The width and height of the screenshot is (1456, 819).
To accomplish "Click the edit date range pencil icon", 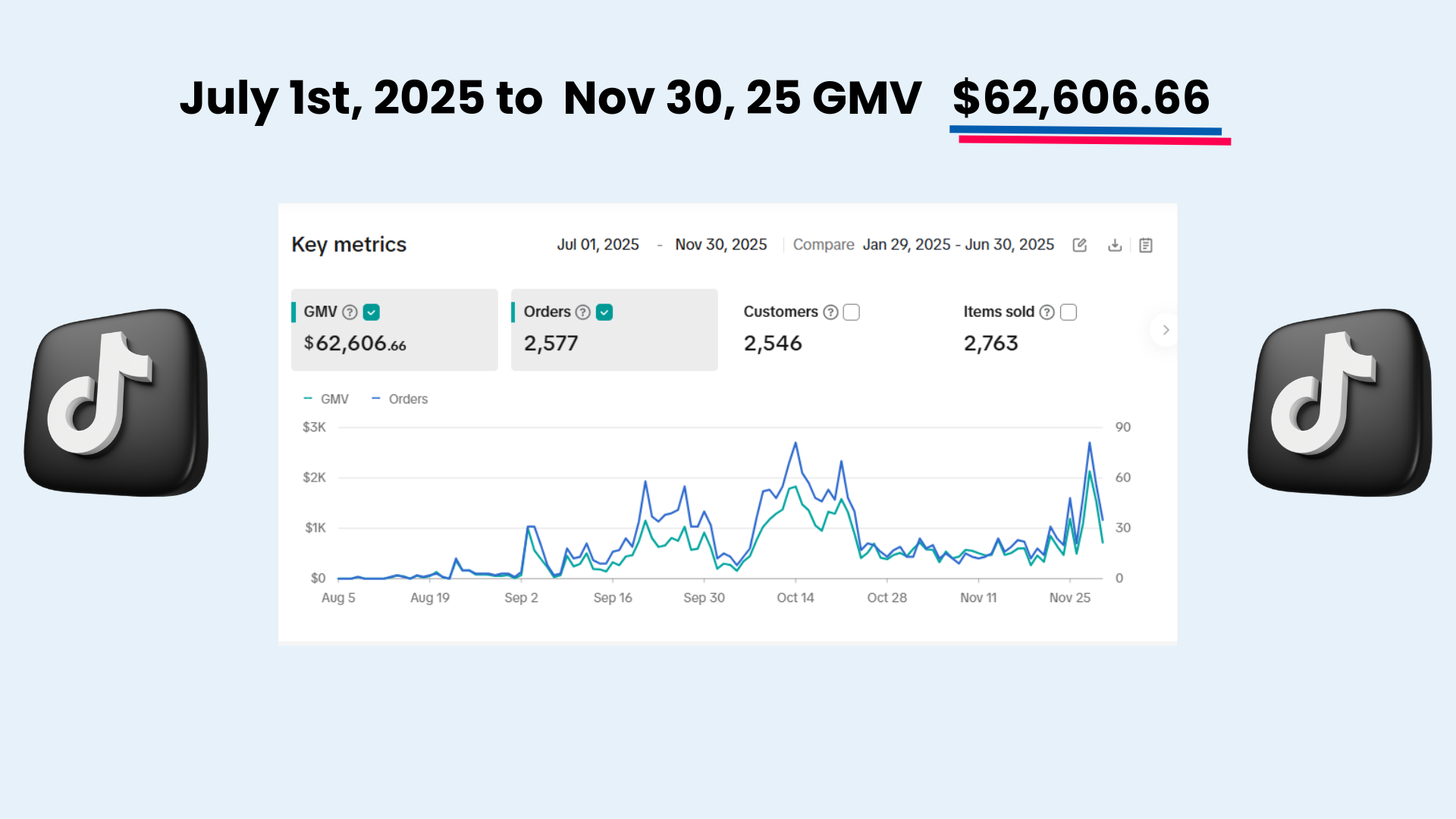I will pyautogui.click(x=1078, y=245).
